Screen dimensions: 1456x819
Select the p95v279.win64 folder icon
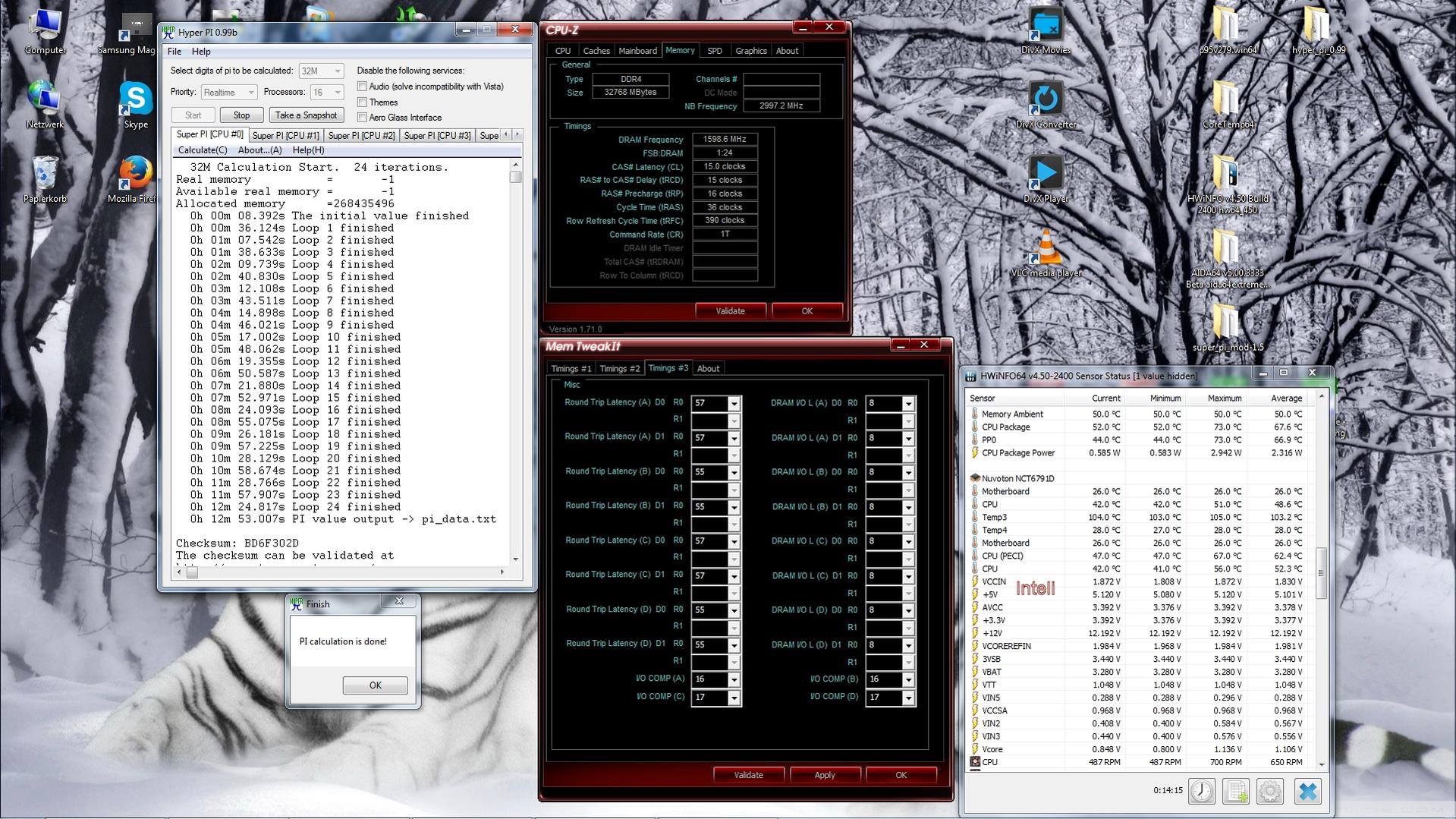pos(1227,30)
